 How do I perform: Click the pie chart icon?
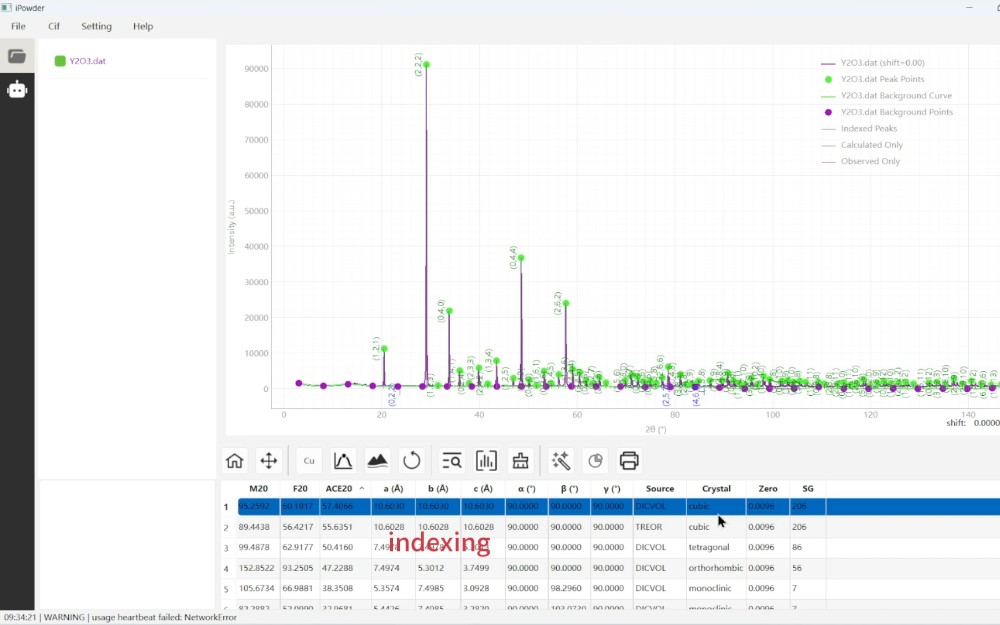pyautogui.click(x=595, y=460)
